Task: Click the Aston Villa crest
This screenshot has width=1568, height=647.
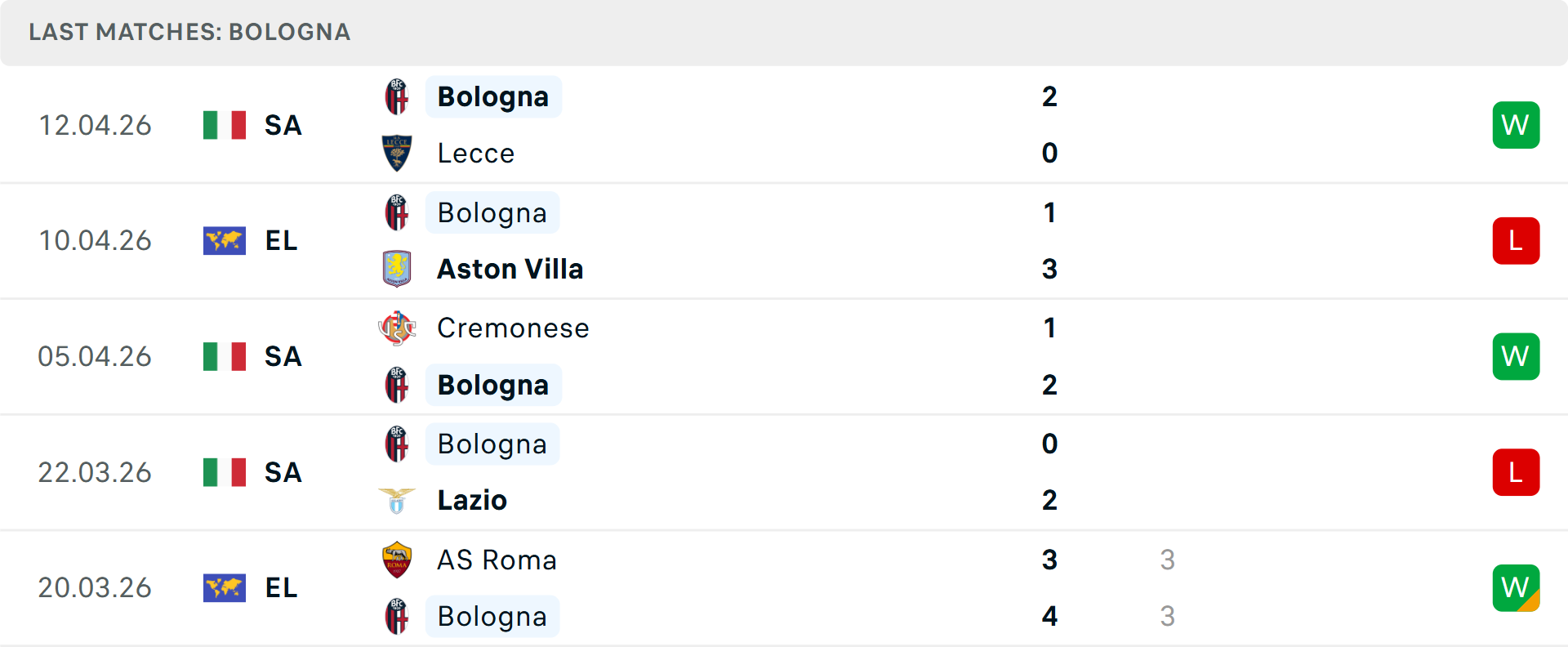Action: pyautogui.click(x=396, y=269)
